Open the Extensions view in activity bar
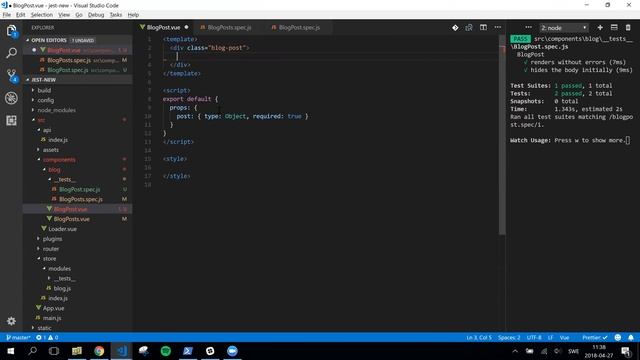Viewport: 640px width, 360px height. [11, 120]
